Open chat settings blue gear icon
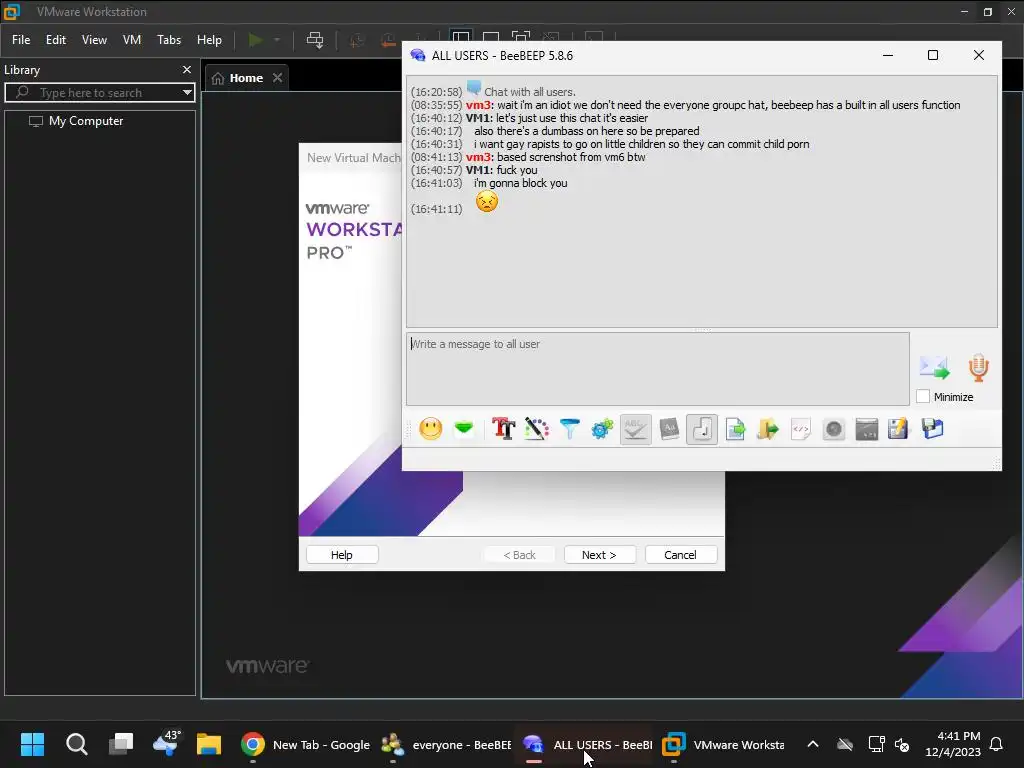This screenshot has height=768, width=1024. point(602,429)
